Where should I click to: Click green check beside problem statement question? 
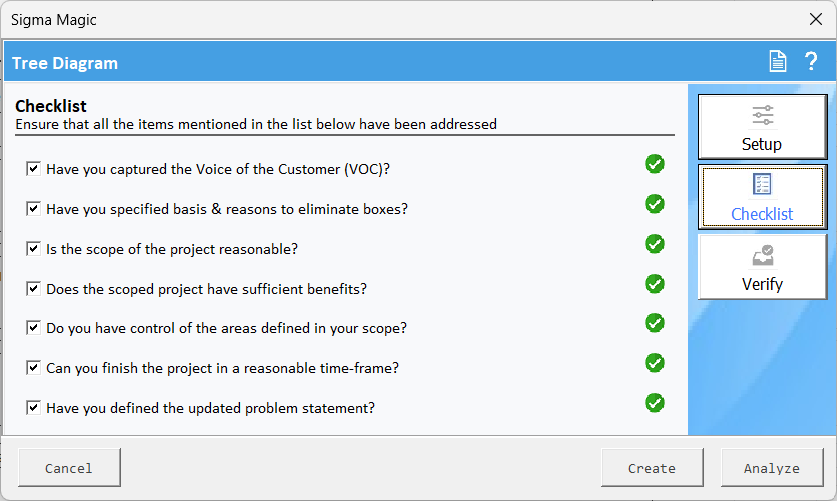tap(654, 403)
